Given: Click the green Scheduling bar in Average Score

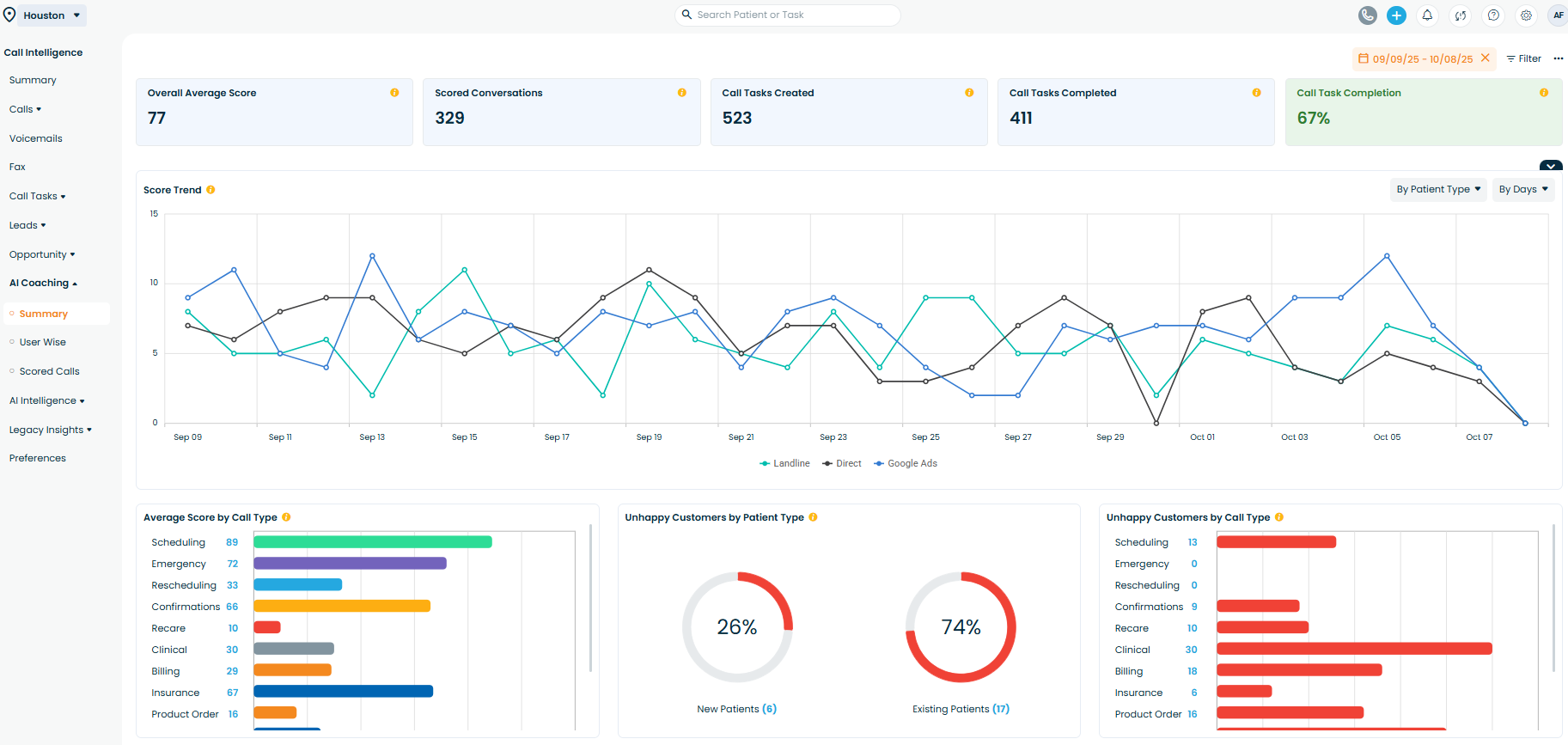Looking at the screenshot, I should [x=372, y=542].
